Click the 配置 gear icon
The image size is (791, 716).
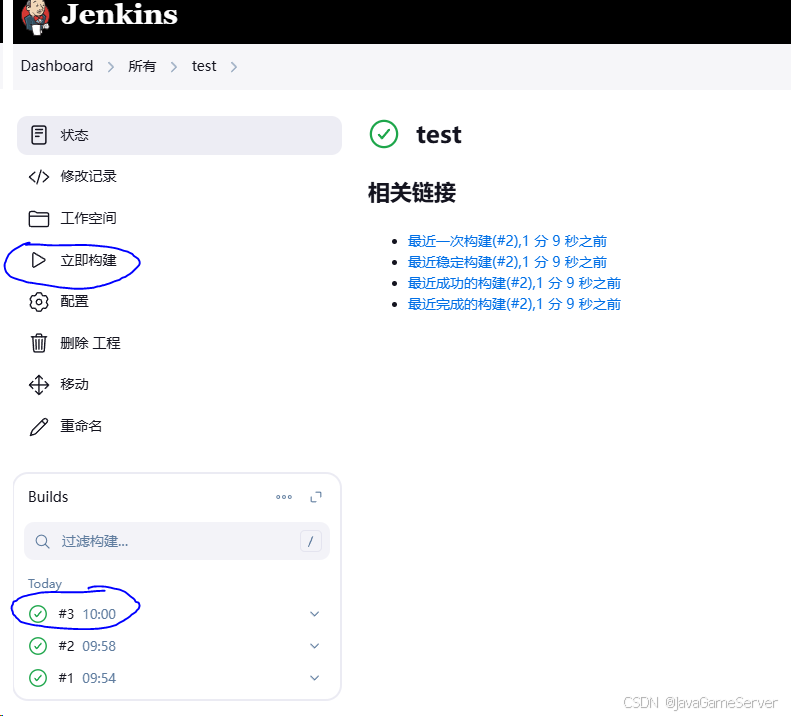pos(39,302)
